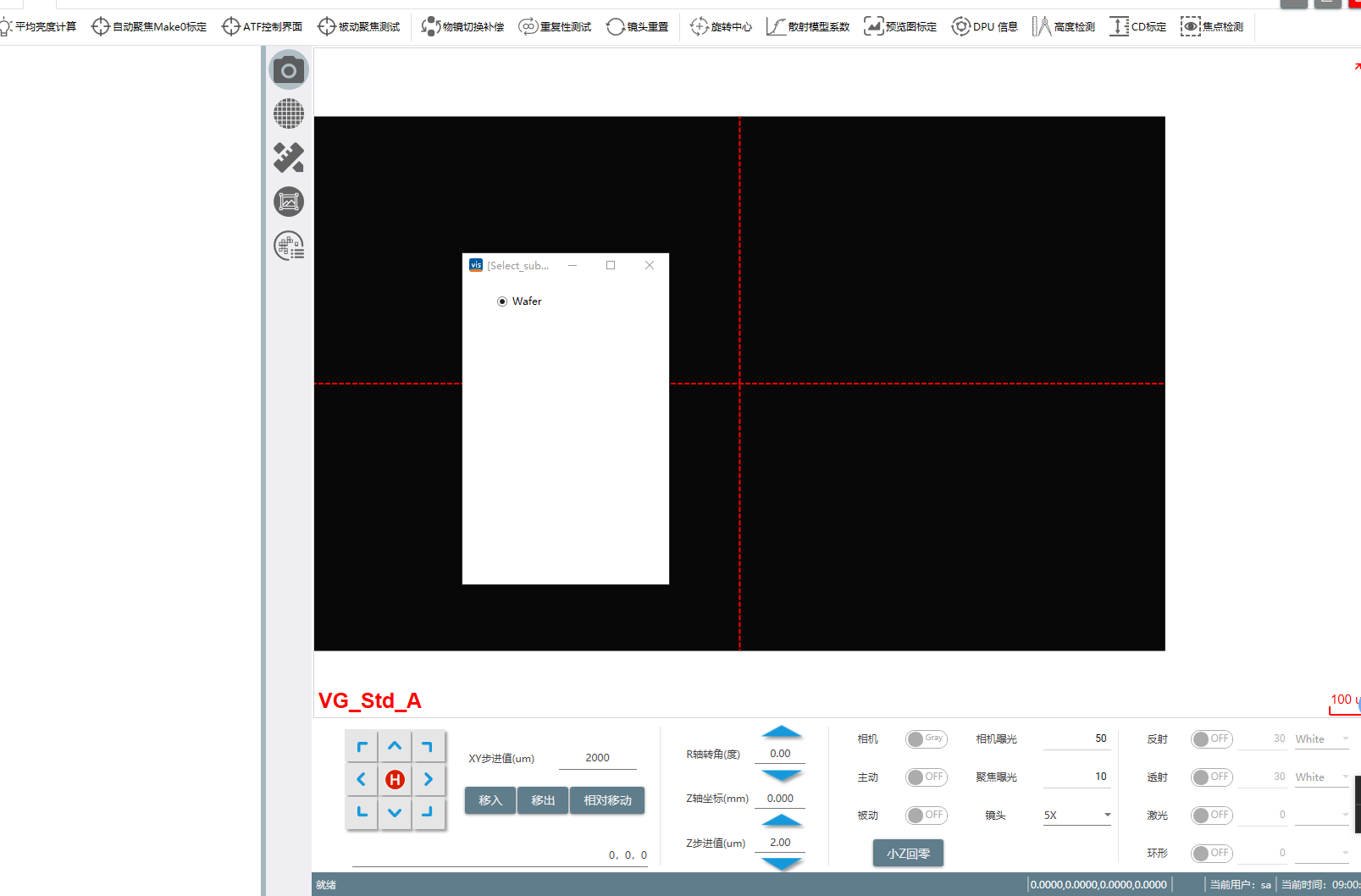Image resolution: width=1361 pixels, height=896 pixels.
Task: Open ATF控制界面 from the toolbar
Action: [263, 27]
